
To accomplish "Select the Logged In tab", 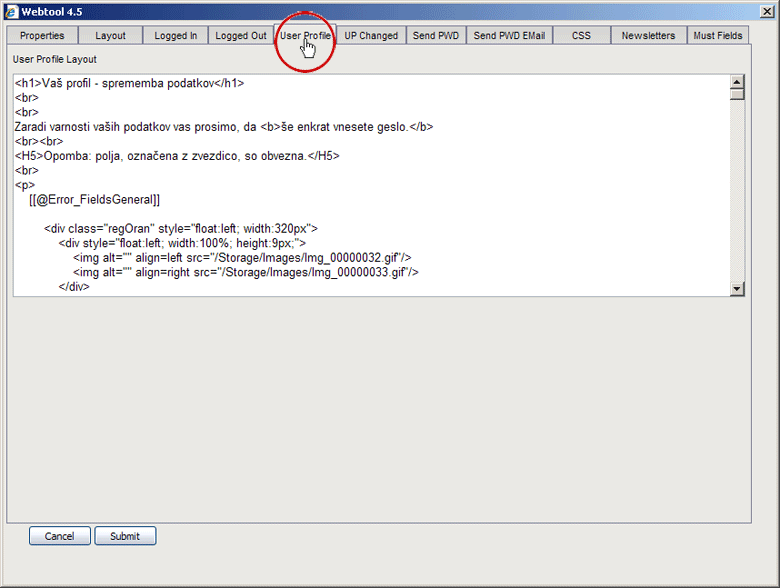I will pyautogui.click(x=176, y=35).
